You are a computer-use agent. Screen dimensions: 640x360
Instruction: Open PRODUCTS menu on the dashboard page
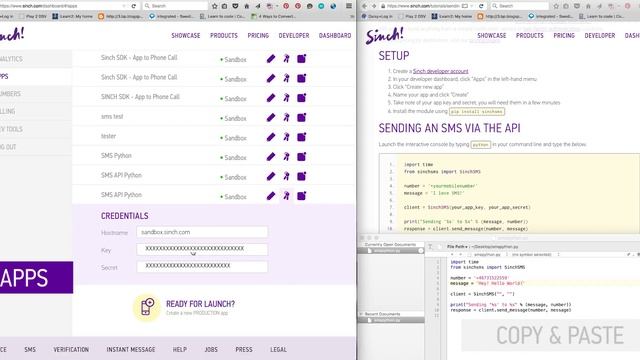[x=224, y=36]
